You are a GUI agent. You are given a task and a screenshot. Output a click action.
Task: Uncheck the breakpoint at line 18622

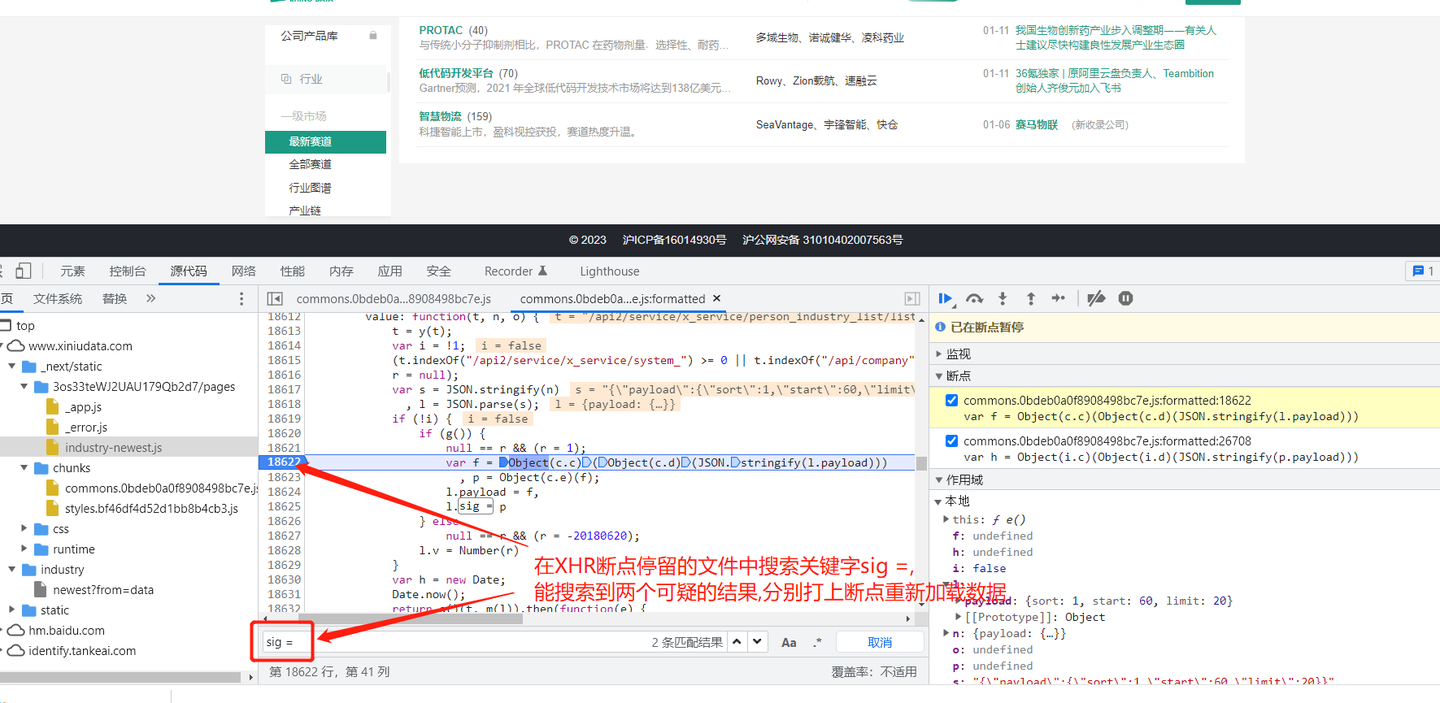[950, 401]
